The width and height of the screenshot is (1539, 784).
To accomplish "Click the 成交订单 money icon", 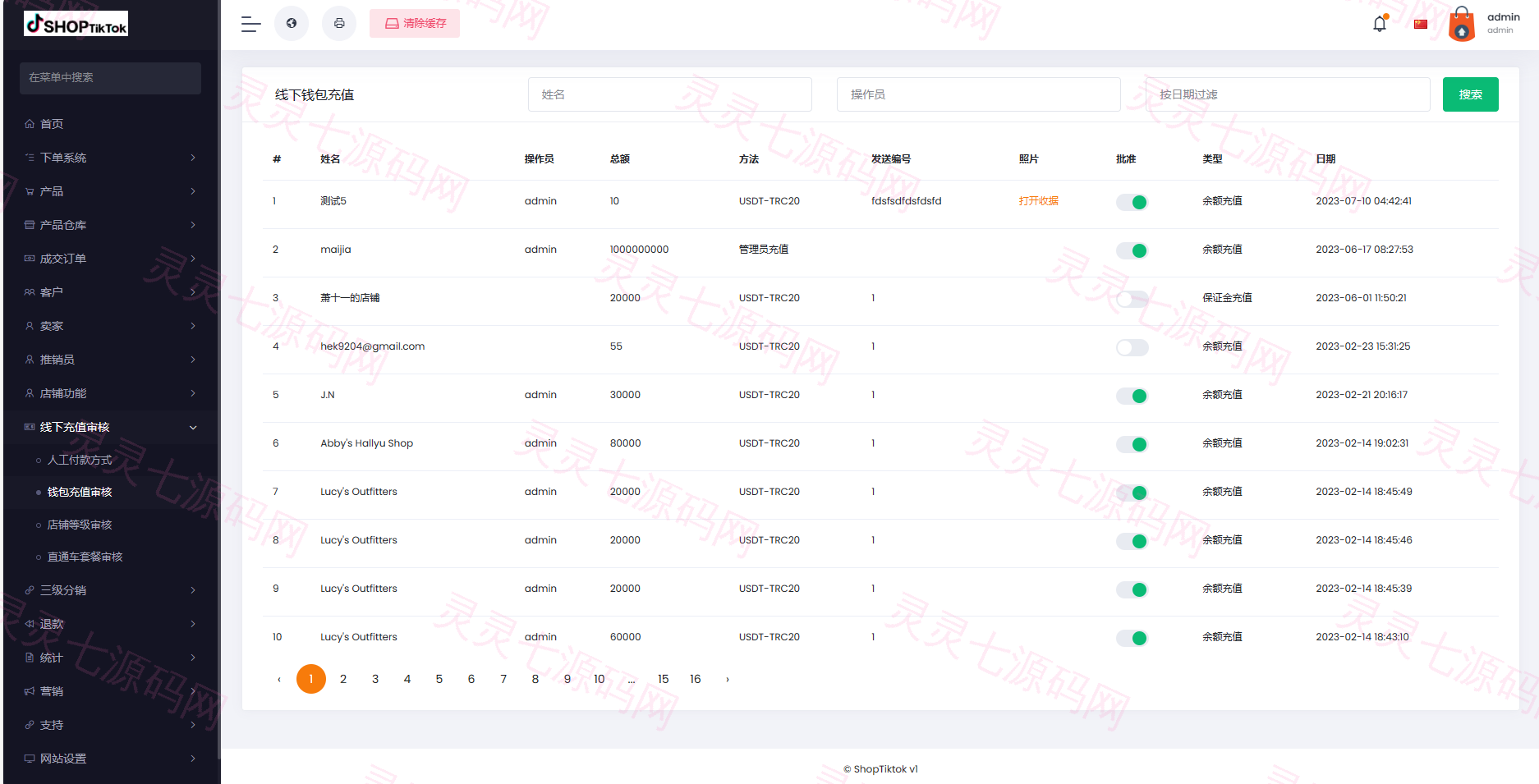I will point(30,259).
